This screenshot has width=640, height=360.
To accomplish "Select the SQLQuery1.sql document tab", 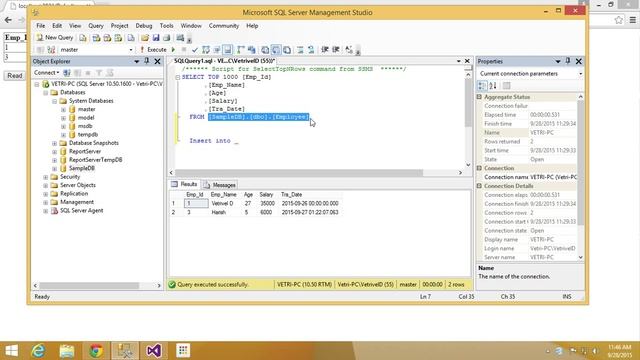I will (x=224, y=61).
